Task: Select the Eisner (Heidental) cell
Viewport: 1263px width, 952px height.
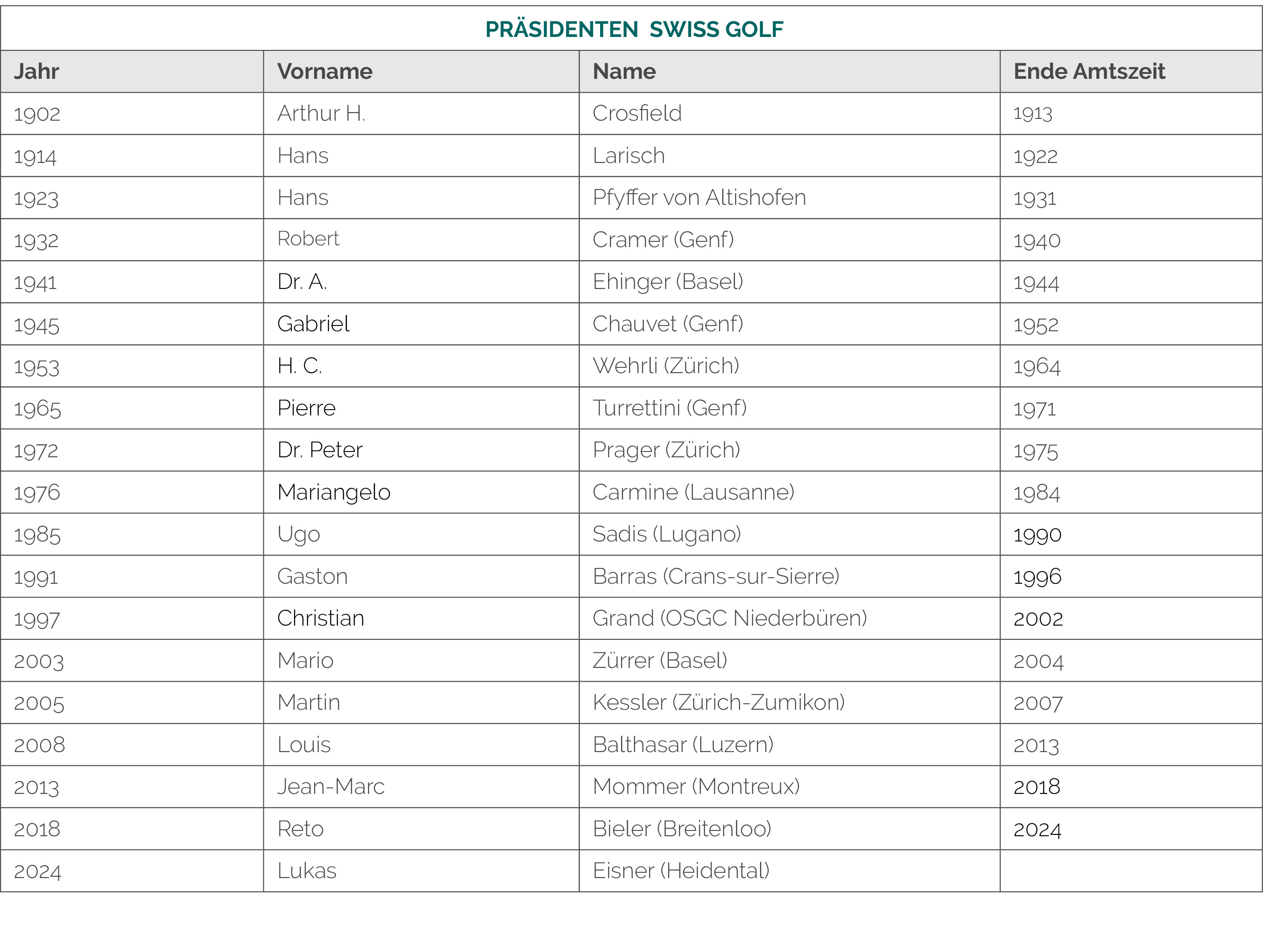Action: pos(790,871)
